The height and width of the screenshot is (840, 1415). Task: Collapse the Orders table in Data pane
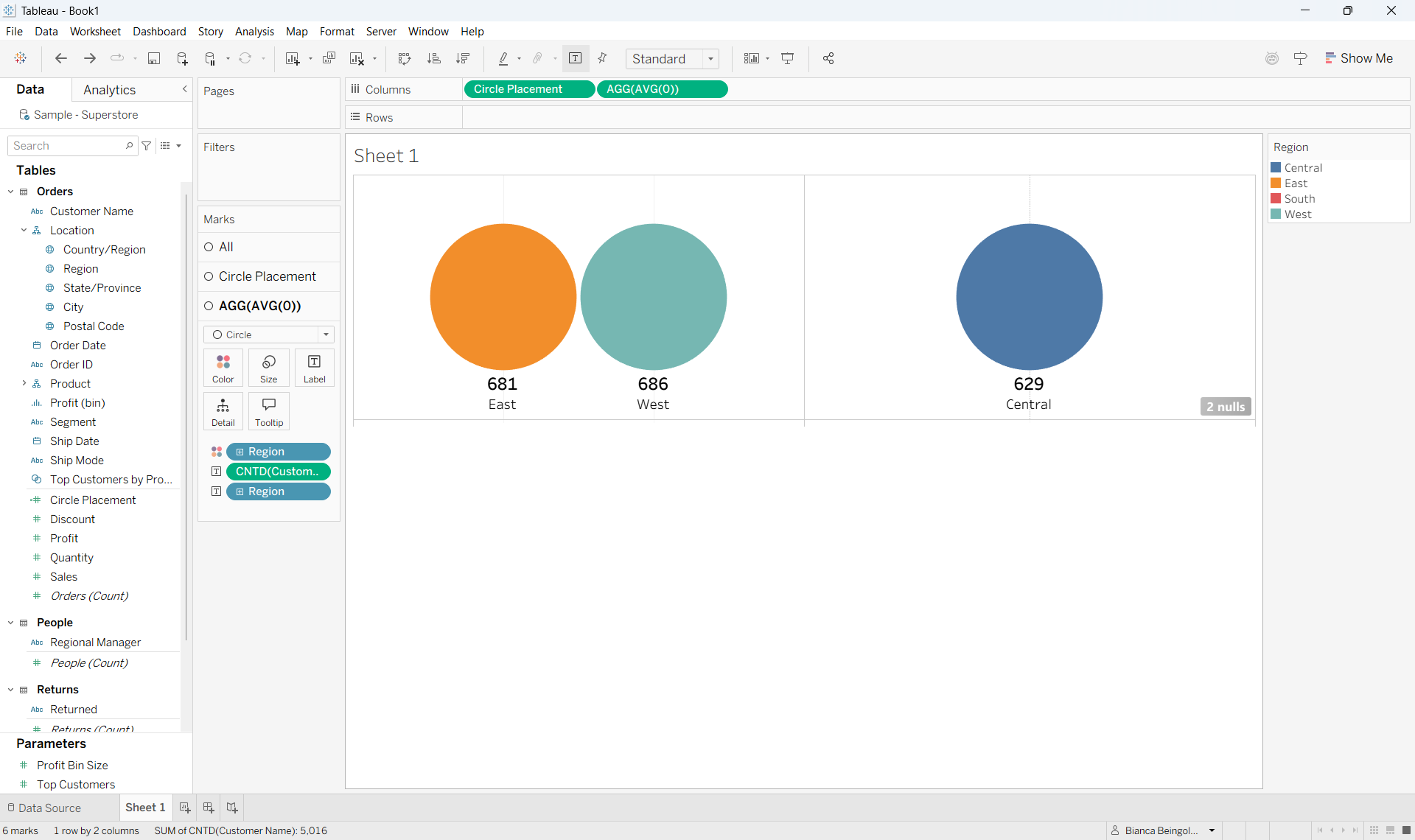(11, 192)
